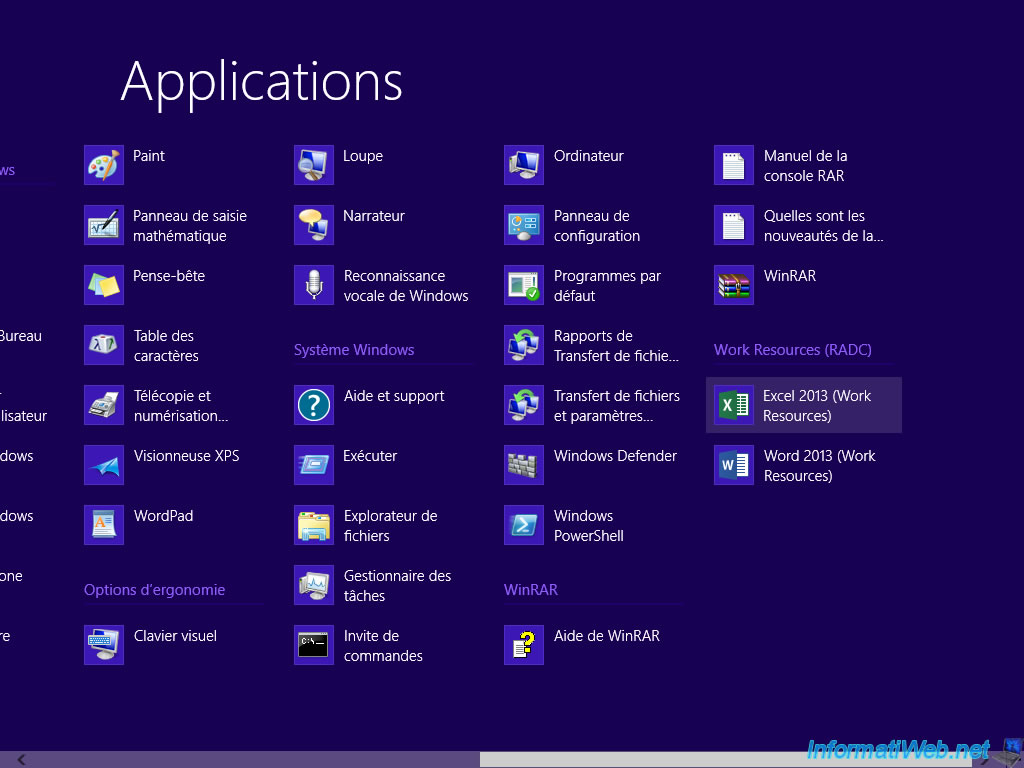The image size is (1024, 768).
Task: Launch the Visionneuse XPS icon
Action: pos(104,466)
